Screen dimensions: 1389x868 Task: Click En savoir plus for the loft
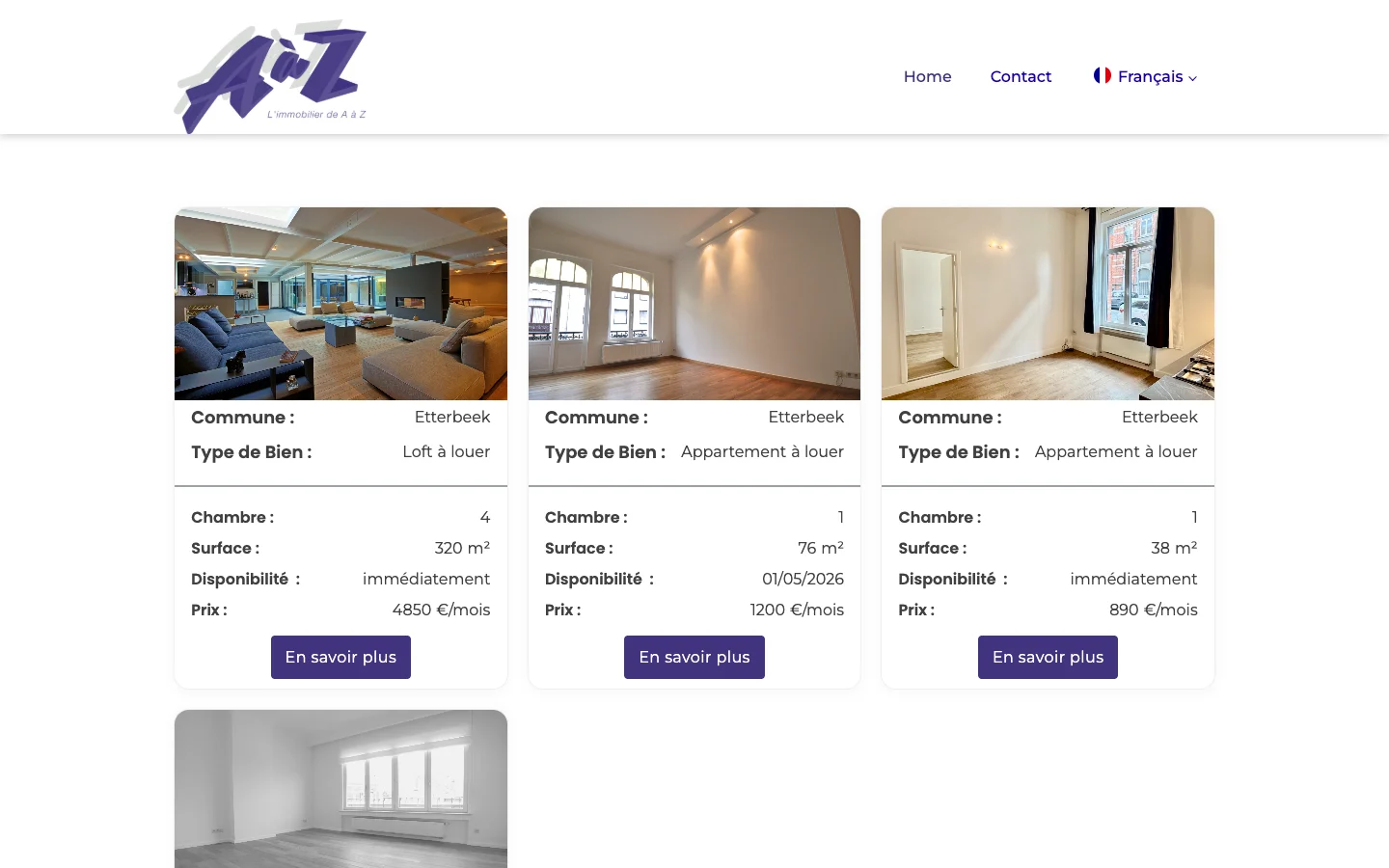click(340, 657)
